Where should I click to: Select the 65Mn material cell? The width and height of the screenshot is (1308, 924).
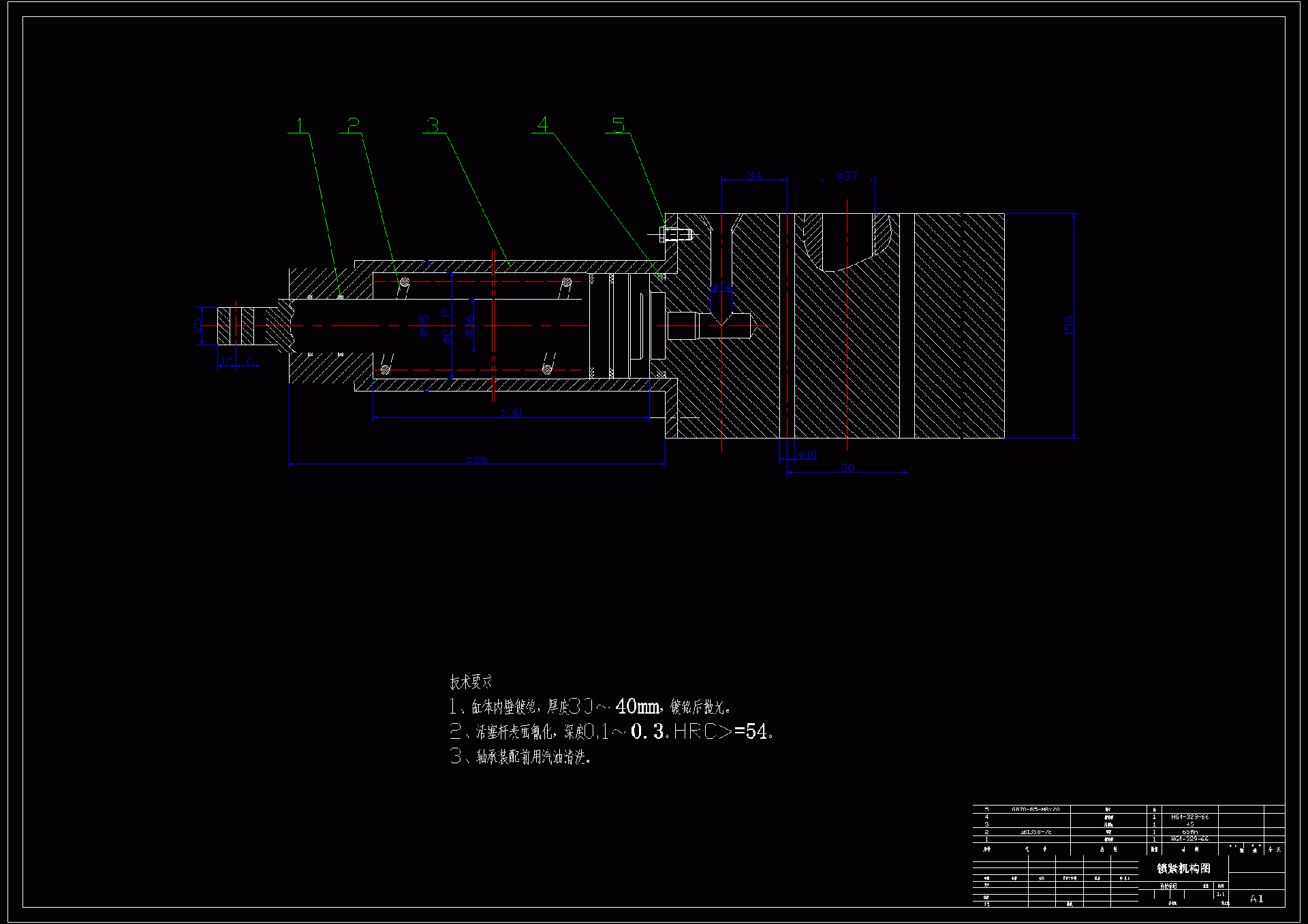[1189, 832]
